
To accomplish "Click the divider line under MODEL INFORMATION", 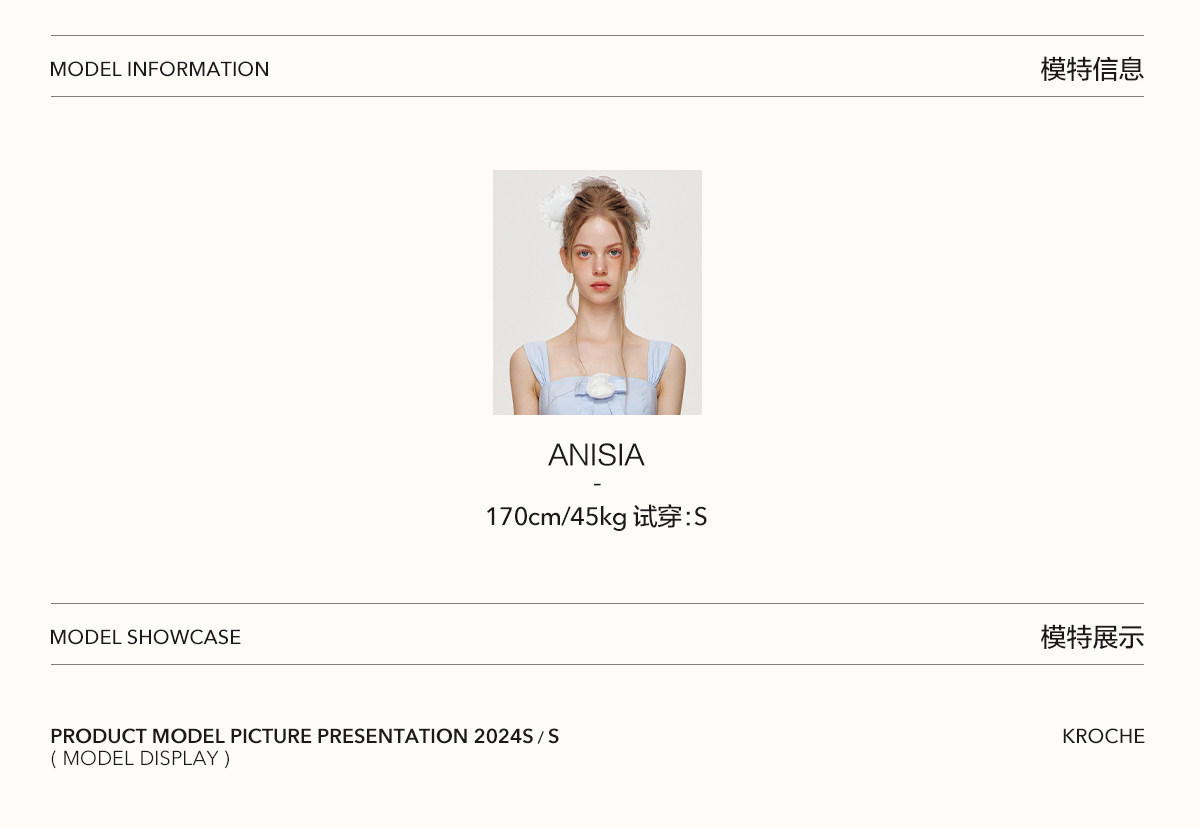I will tap(597, 96).
